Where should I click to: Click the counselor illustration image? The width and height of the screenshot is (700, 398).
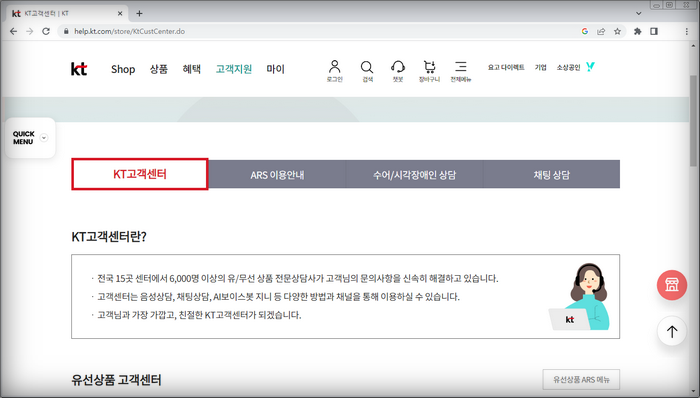pyautogui.click(x=579, y=297)
